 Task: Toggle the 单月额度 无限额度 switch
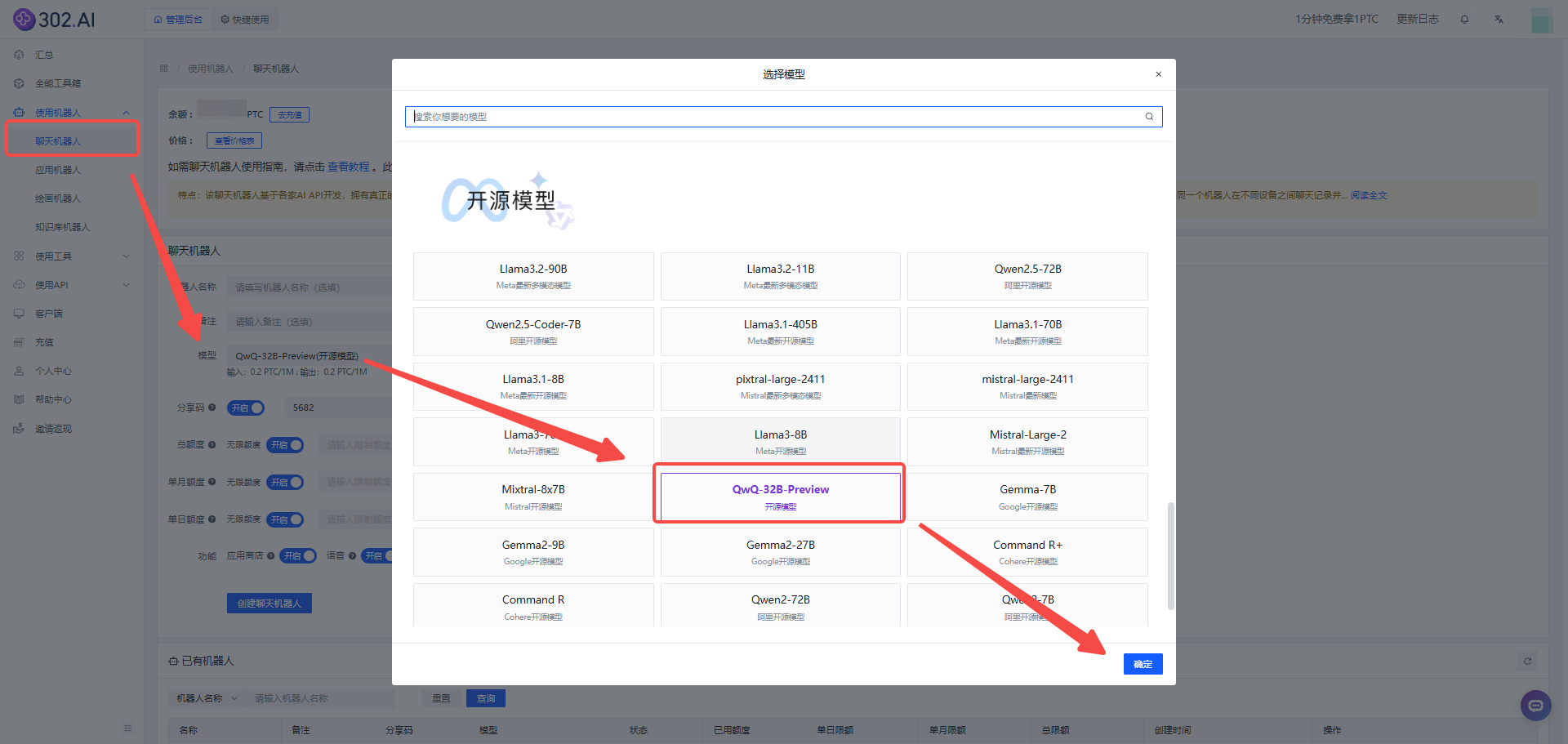285,482
